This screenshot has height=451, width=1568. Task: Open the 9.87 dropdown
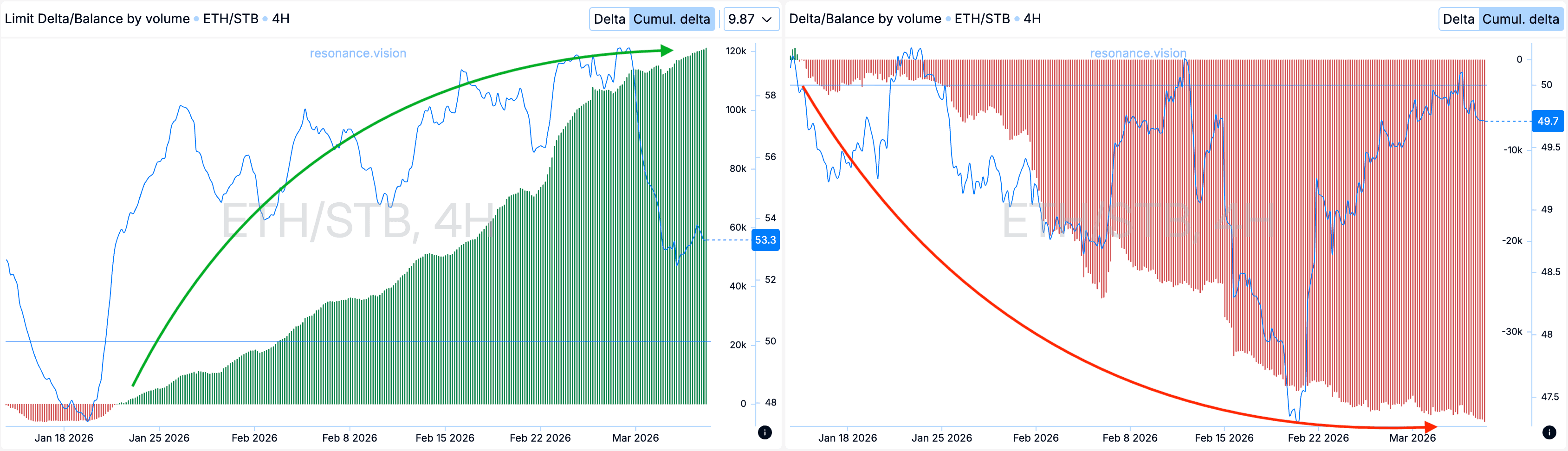pyautogui.click(x=750, y=19)
